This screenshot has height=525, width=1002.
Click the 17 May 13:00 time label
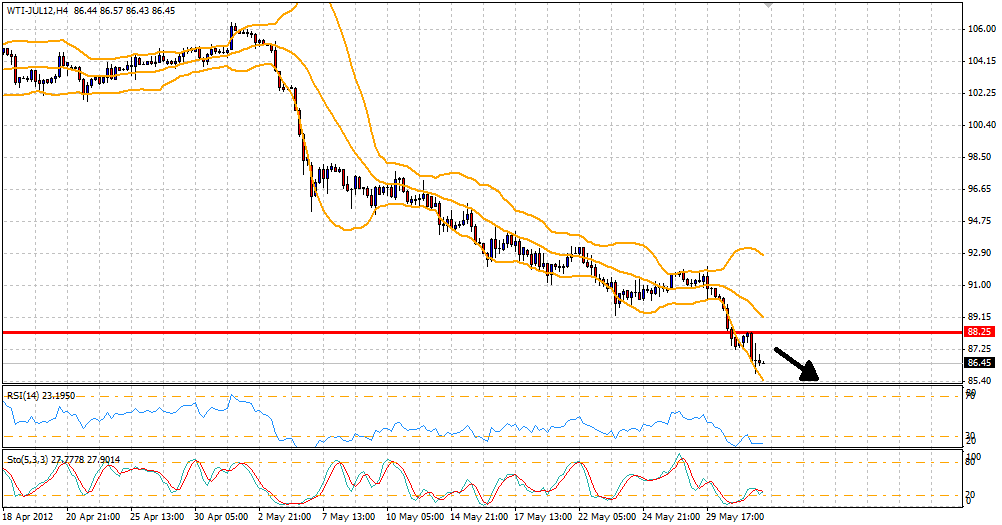(x=543, y=516)
